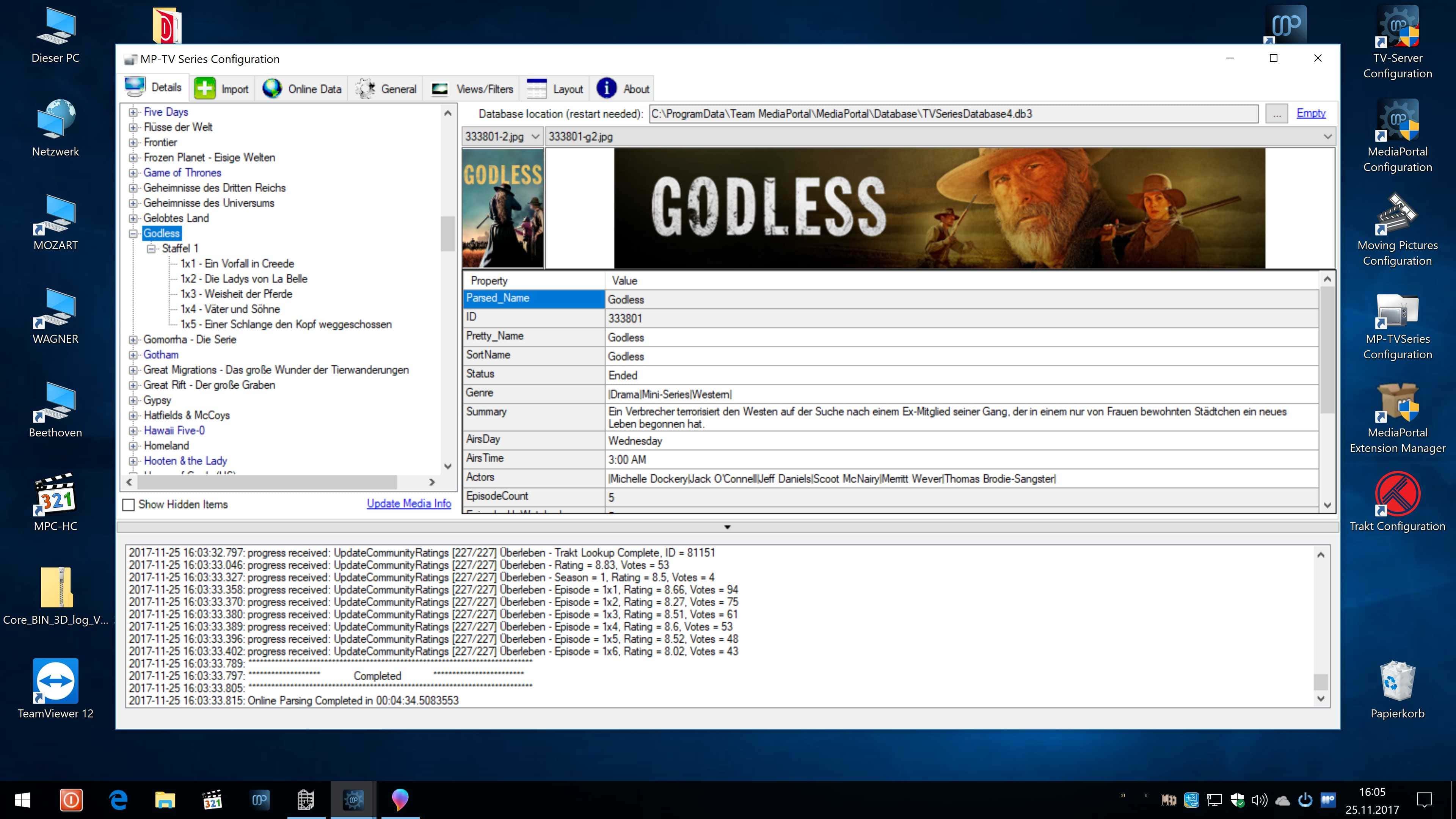
Task: Open the 333801-g2.jpg banner dropdown
Action: coord(1327,137)
